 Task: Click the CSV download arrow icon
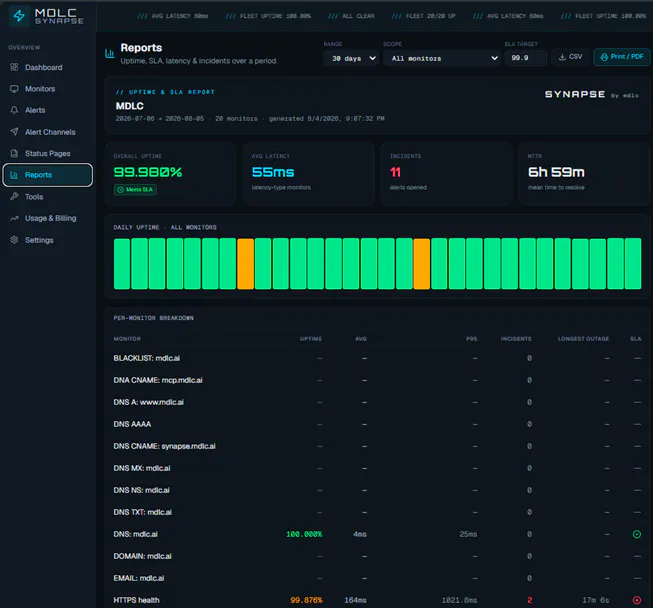click(x=562, y=57)
